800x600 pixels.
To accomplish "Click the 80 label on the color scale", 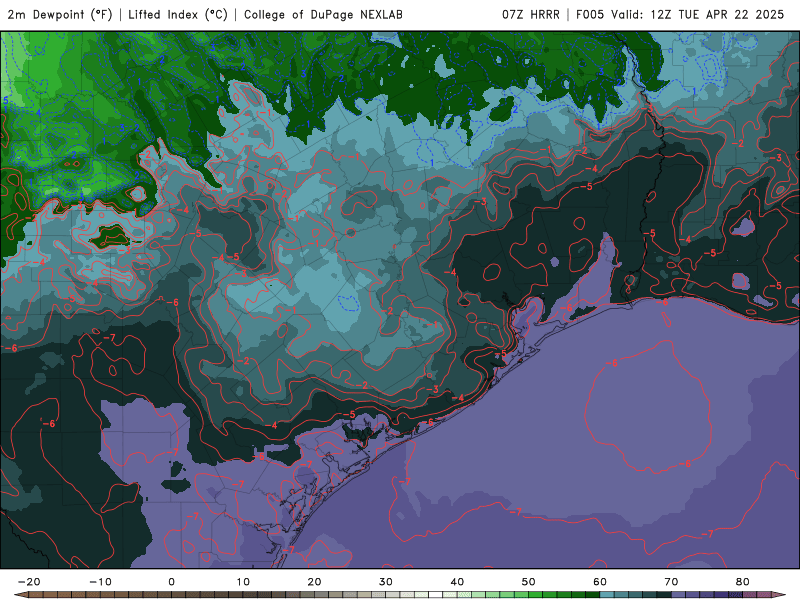I will point(743,582).
